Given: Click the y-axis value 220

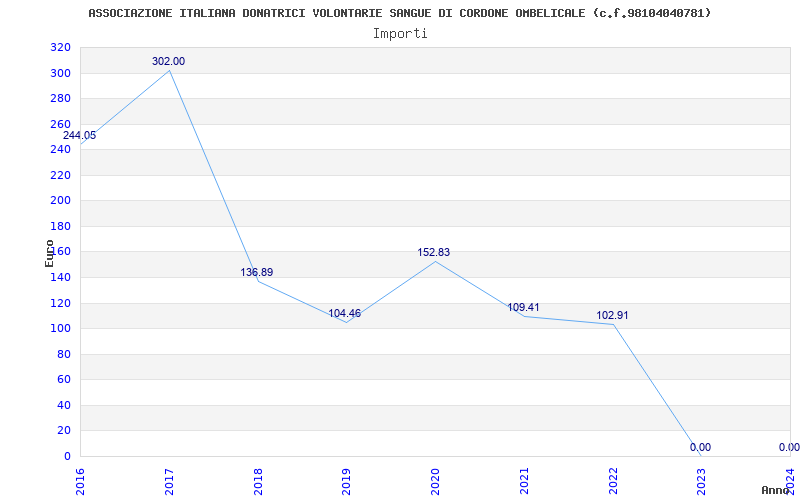Looking at the screenshot, I should pyautogui.click(x=61, y=176).
